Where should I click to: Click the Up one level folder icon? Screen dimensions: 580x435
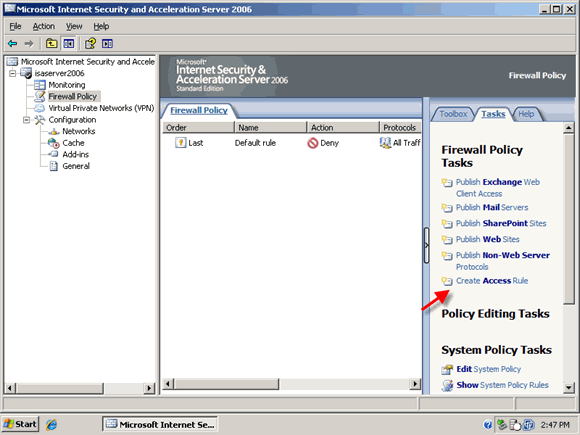51,44
